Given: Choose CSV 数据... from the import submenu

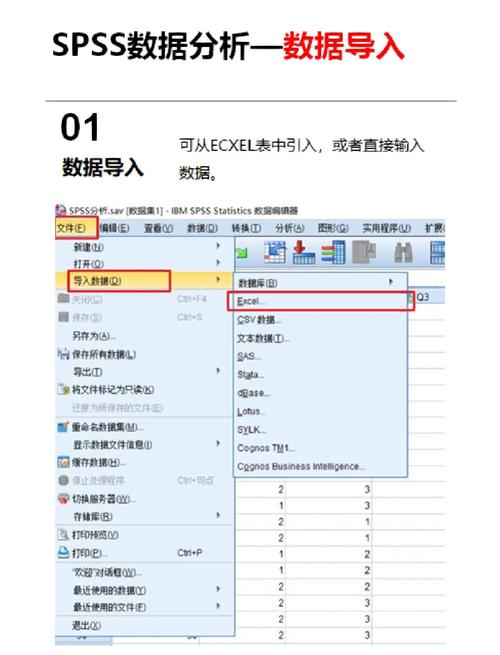Looking at the screenshot, I should 320,320.
